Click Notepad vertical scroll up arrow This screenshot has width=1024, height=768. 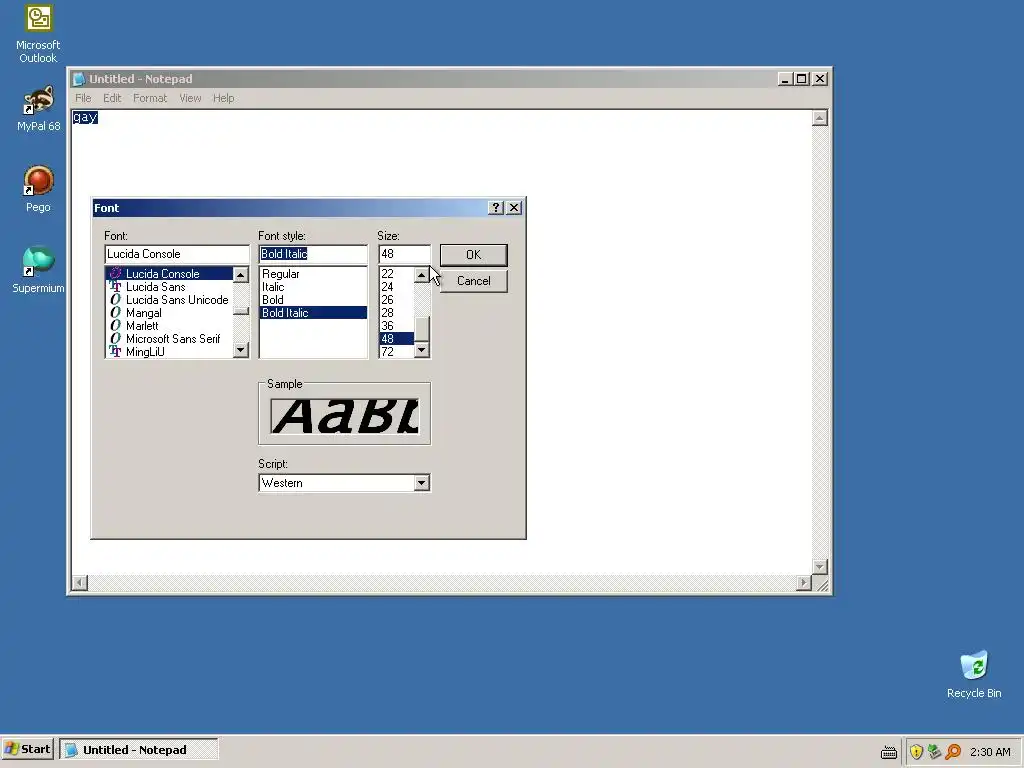click(820, 118)
